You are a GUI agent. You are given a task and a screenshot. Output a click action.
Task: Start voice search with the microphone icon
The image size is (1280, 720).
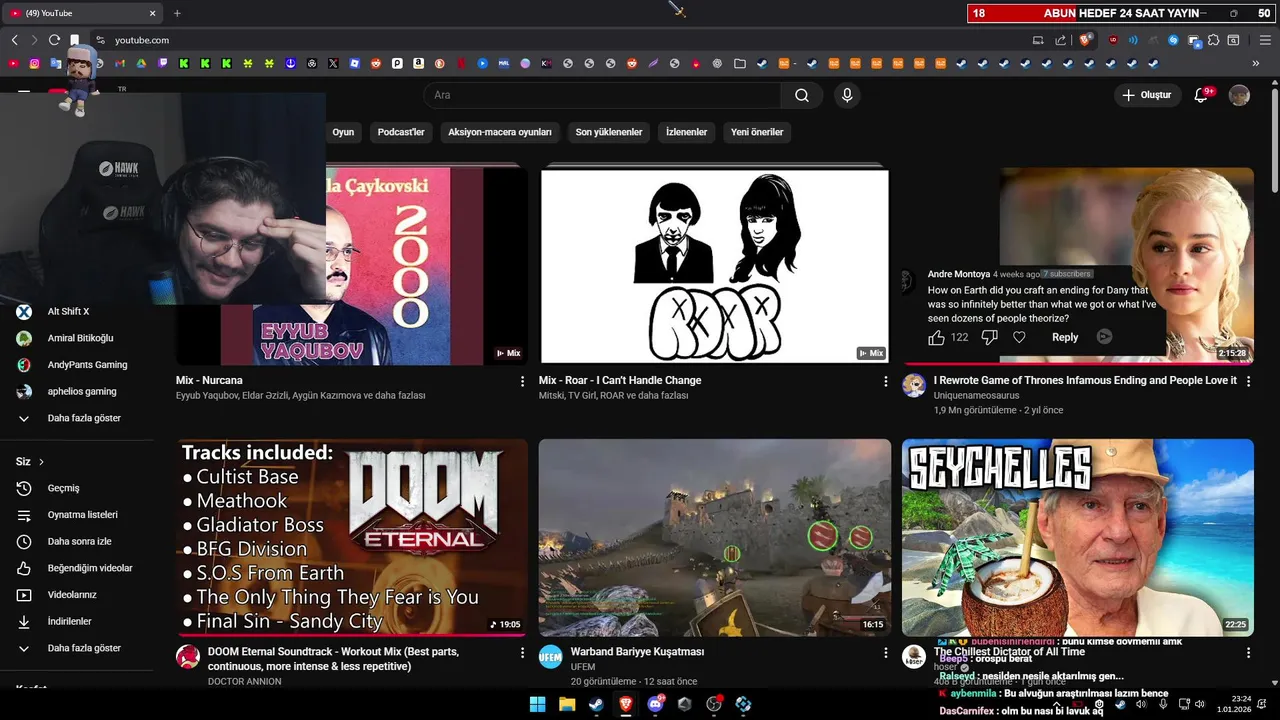click(x=847, y=95)
